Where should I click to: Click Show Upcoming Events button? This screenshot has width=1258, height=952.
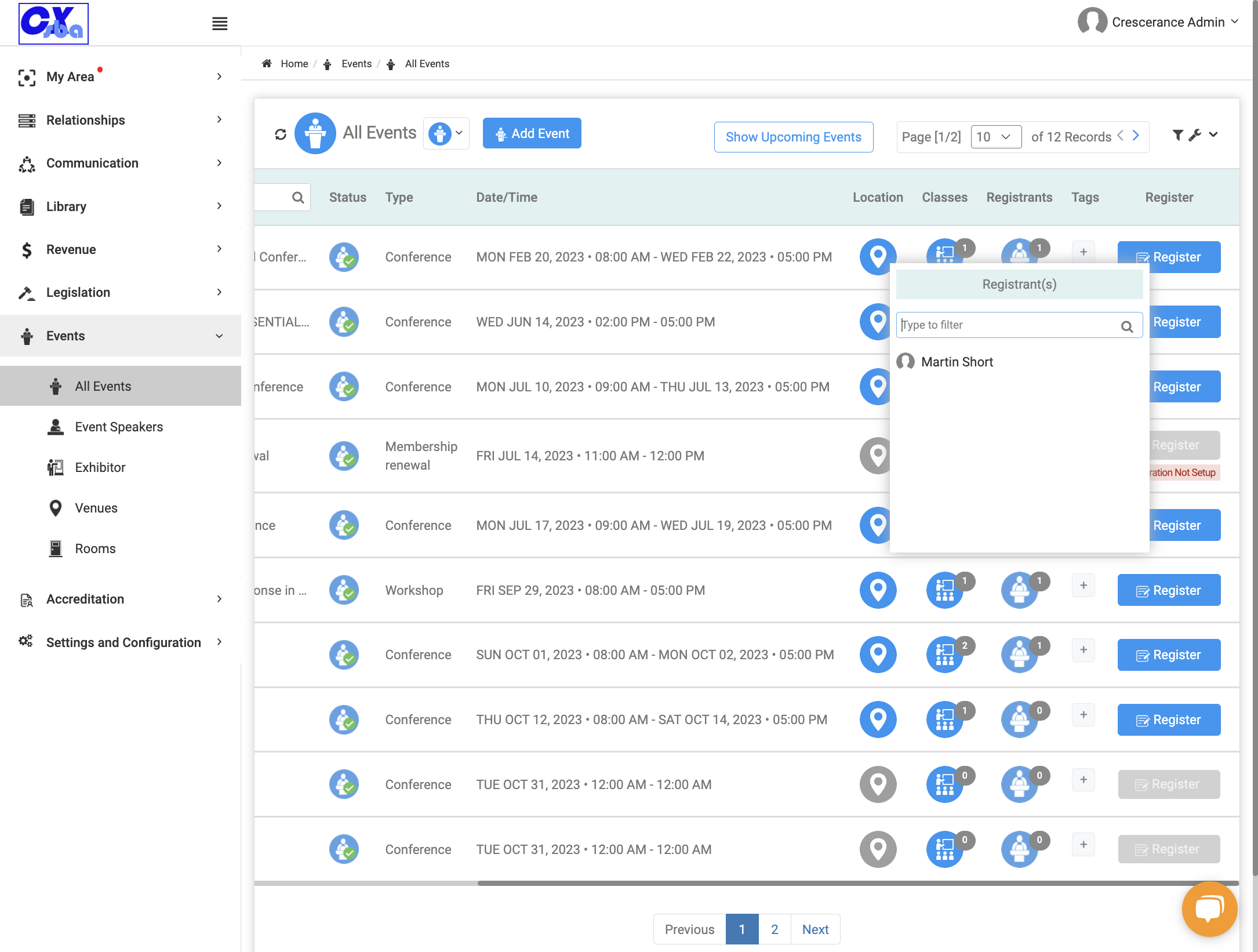tap(793, 137)
